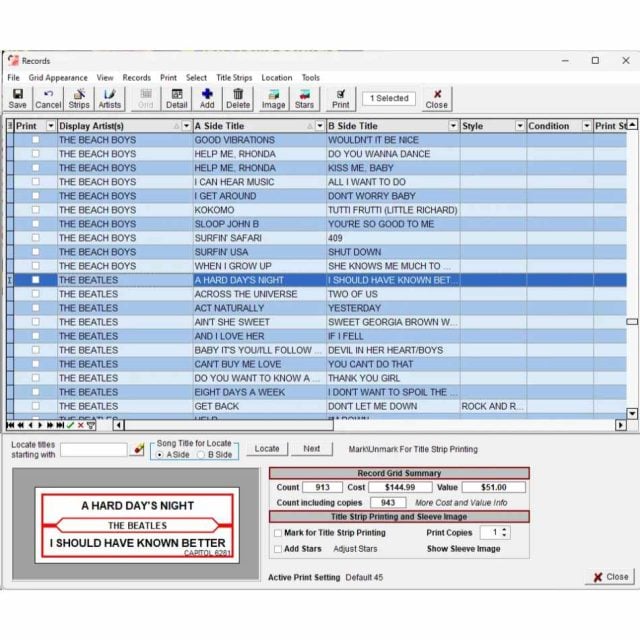Select the ROCK AND R... style cell

(x=493, y=406)
